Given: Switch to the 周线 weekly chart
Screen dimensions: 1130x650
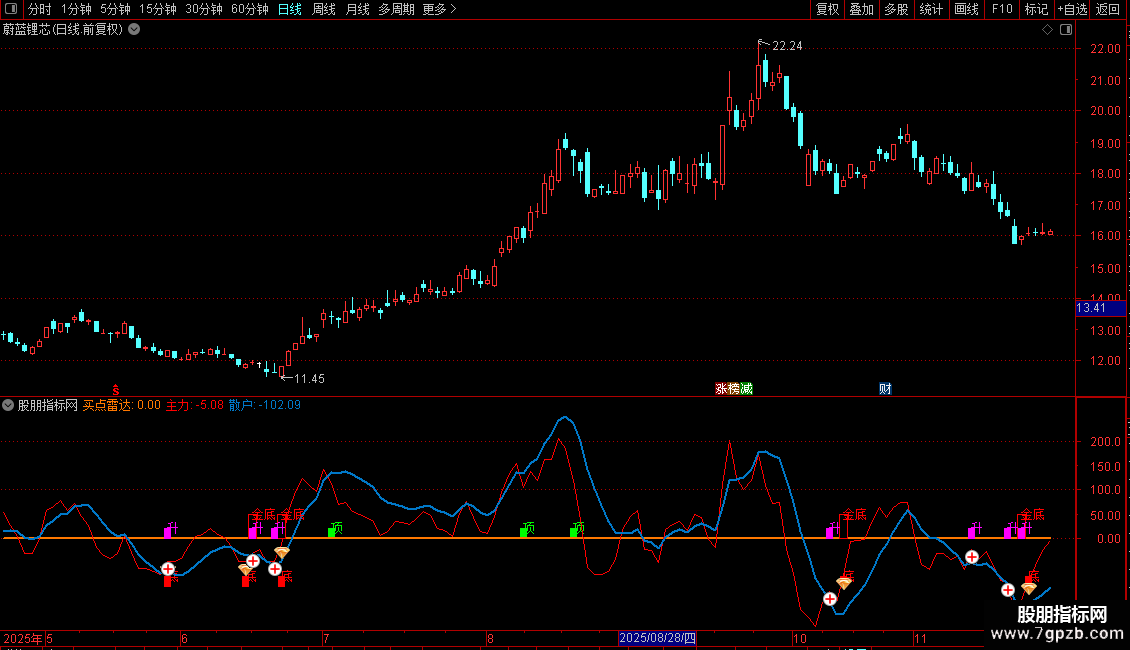Looking at the screenshot, I should click(324, 9).
